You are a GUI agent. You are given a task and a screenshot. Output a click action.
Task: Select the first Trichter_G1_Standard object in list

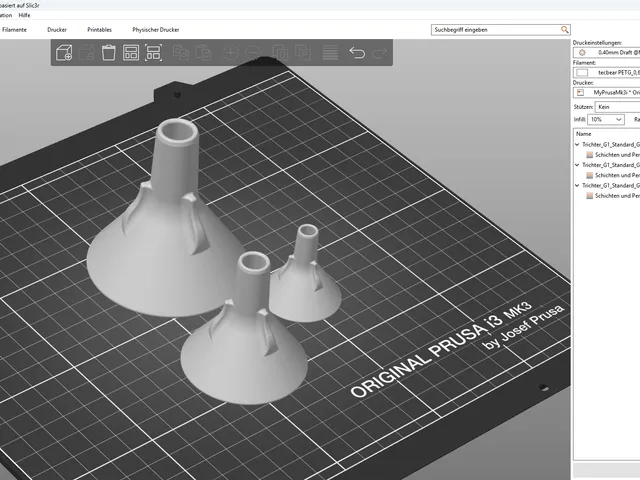tap(611, 144)
